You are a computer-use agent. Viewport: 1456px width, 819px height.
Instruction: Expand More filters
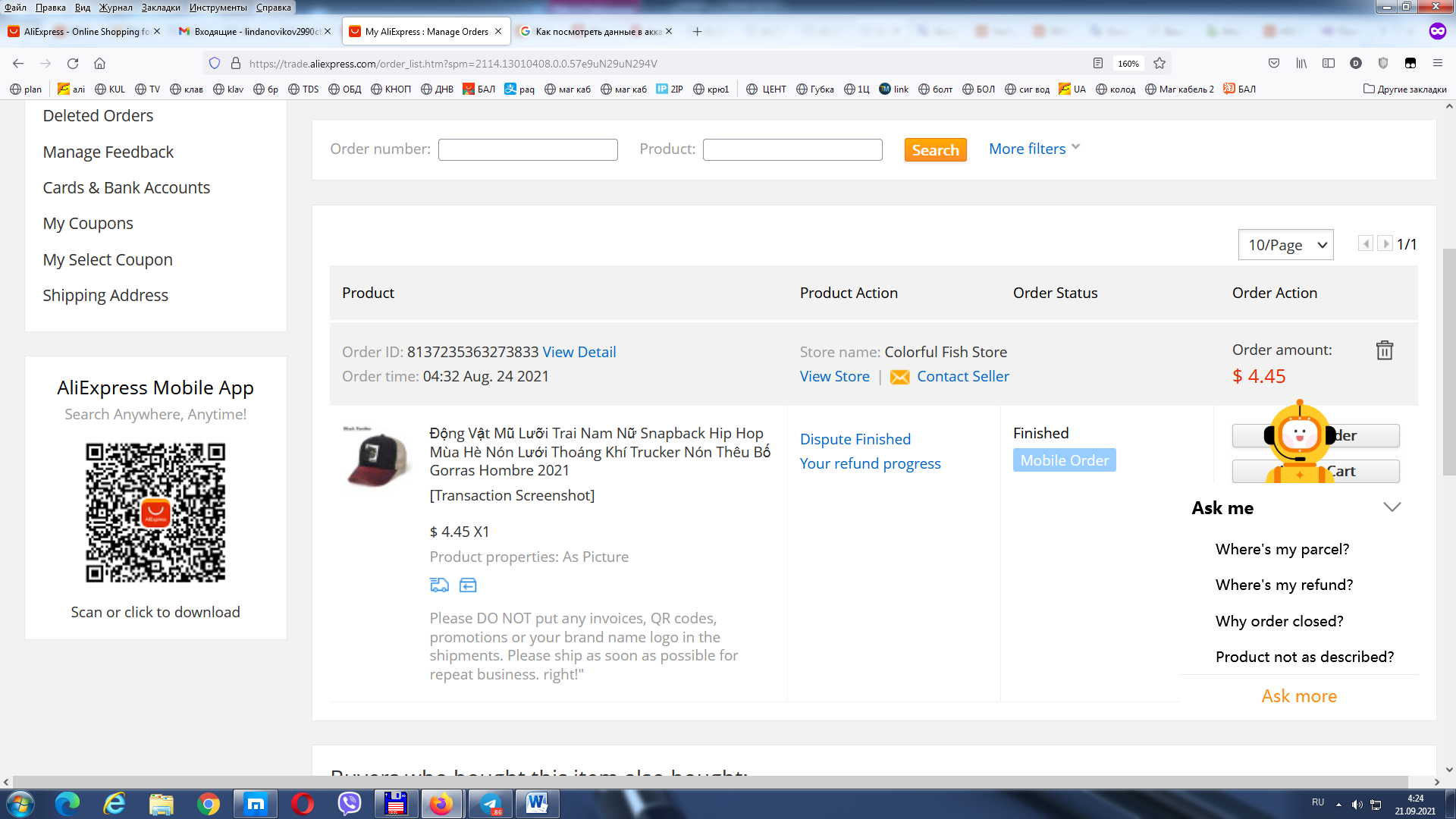1034,149
